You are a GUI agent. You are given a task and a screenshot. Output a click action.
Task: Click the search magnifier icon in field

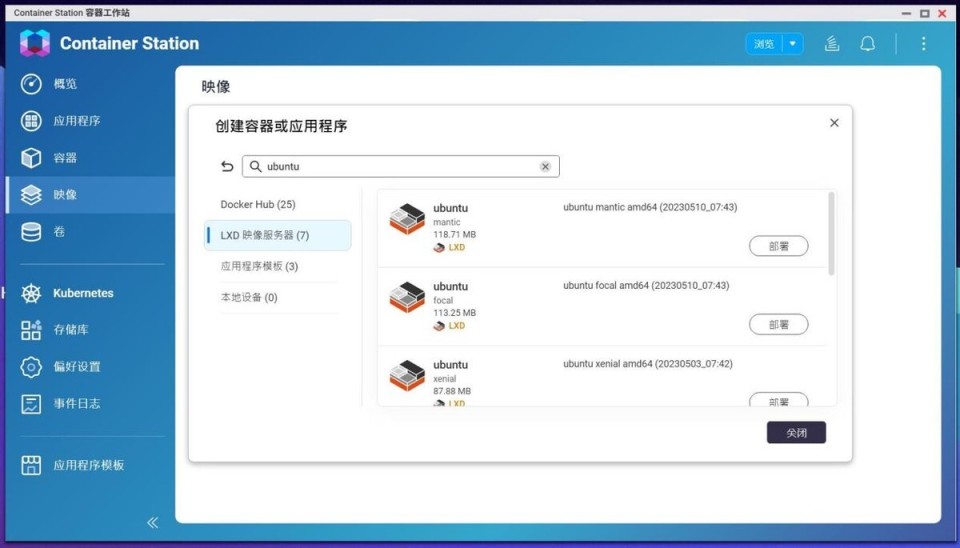[256, 167]
